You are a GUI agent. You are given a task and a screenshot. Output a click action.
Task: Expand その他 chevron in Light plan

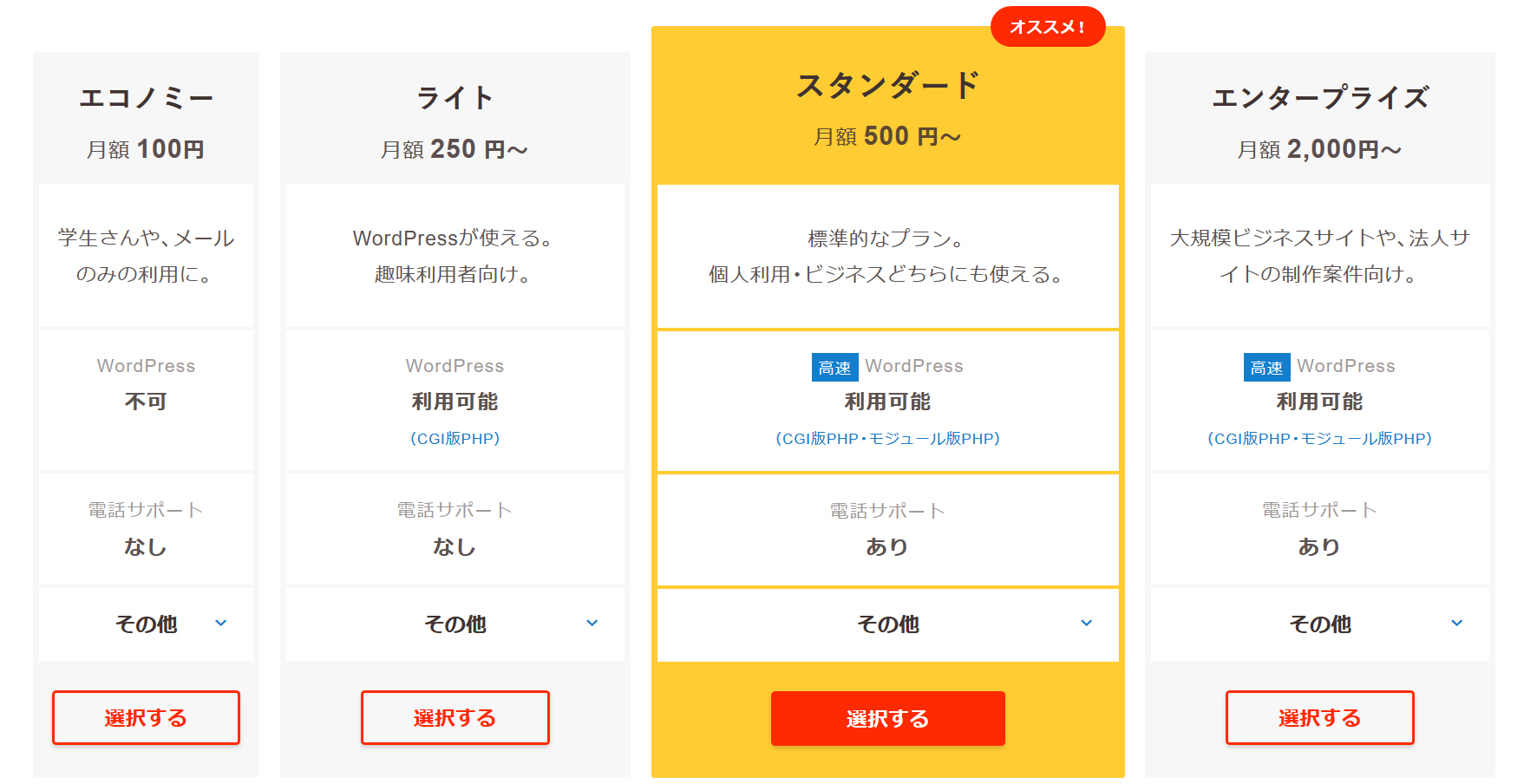(592, 623)
